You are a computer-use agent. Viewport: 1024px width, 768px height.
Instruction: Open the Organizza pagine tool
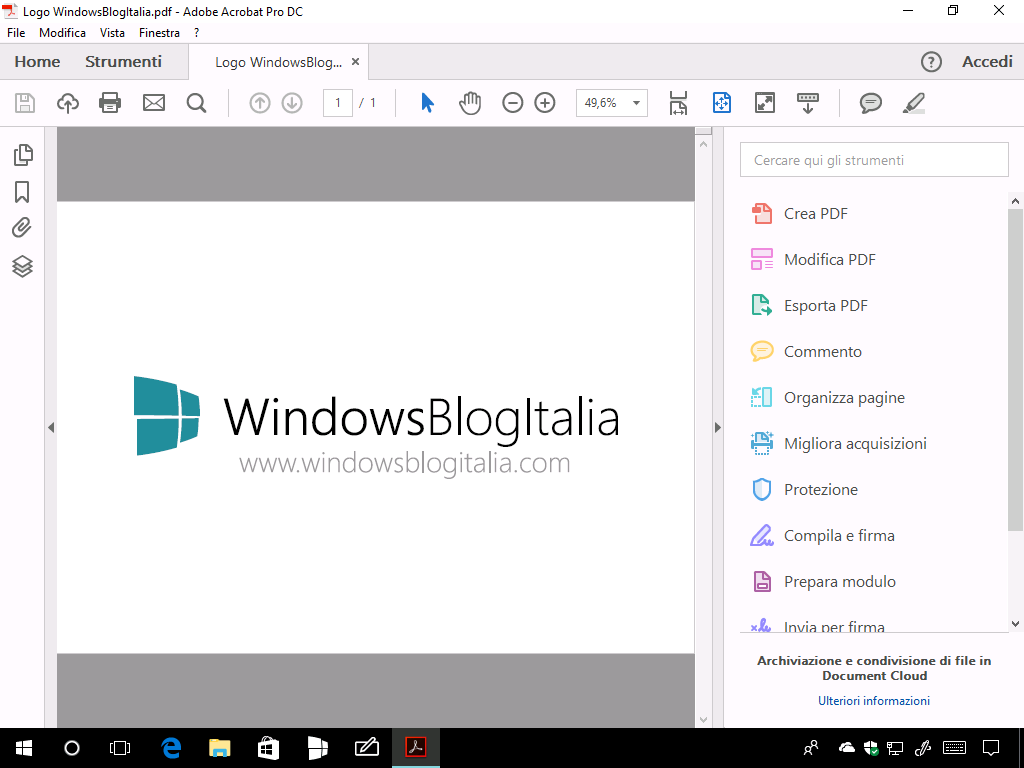[829, 398]
